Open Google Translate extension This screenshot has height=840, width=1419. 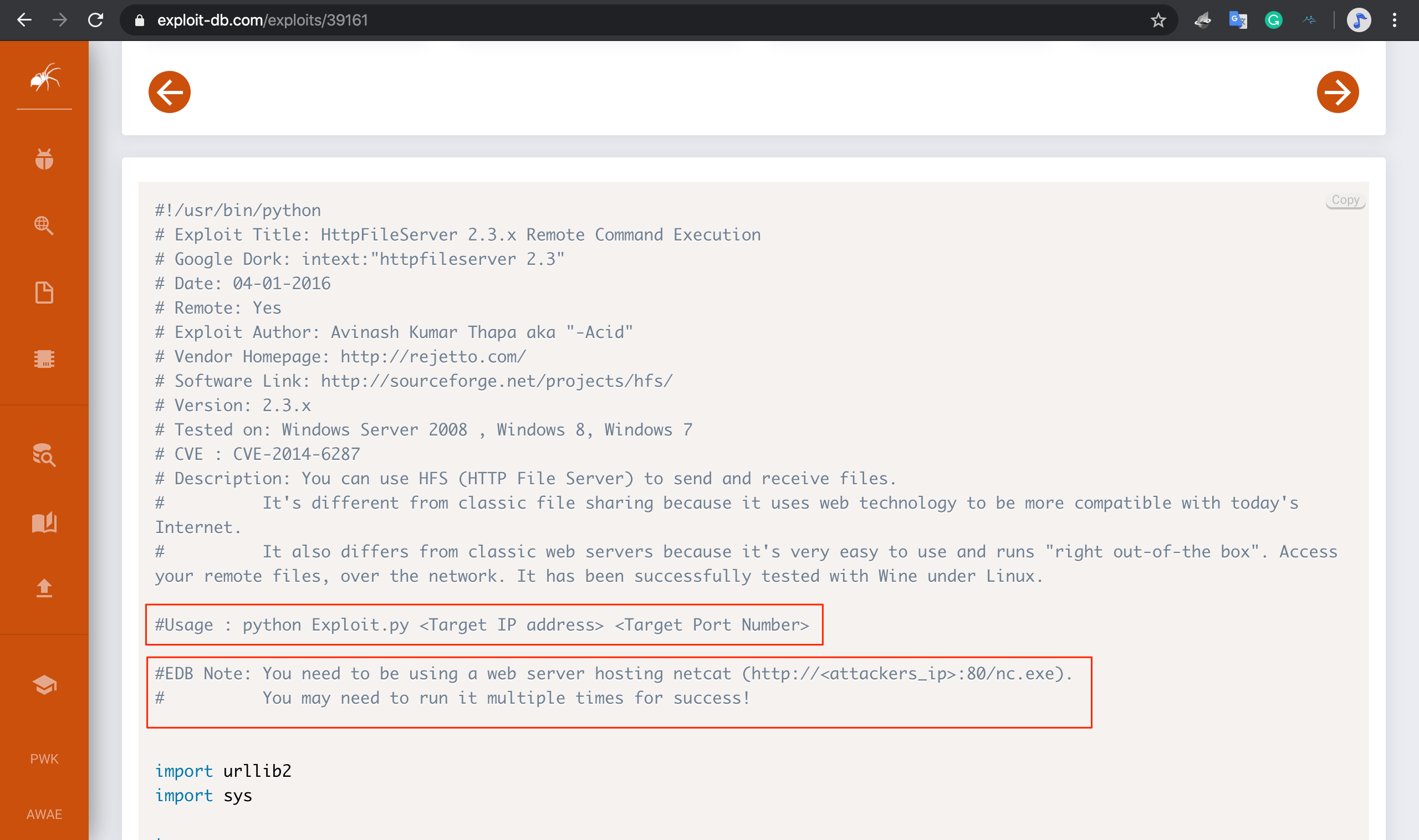point(1238,20)
